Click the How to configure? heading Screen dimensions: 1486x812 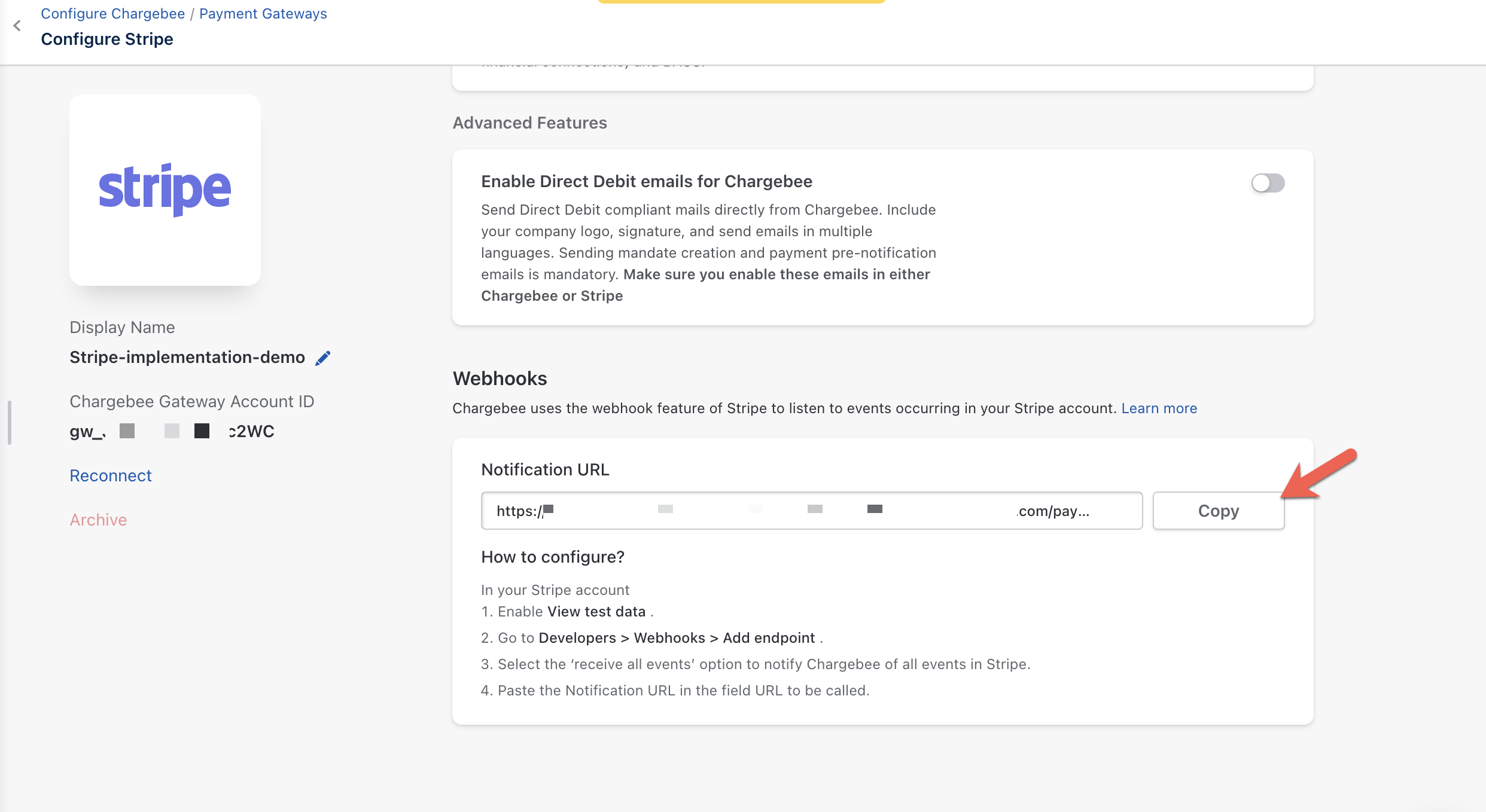(552, 557)
